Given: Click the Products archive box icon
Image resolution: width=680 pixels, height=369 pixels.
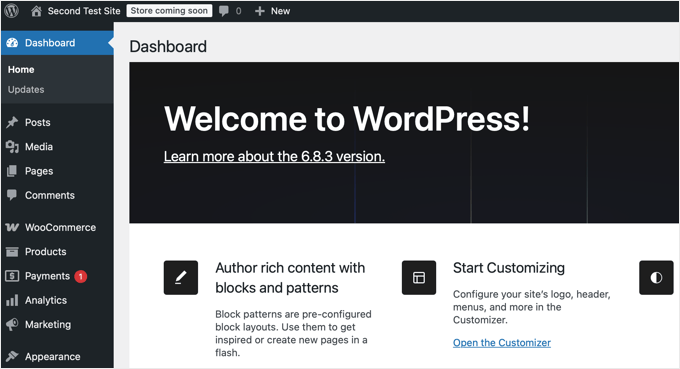Looking at the screenshot, I should pyautogui.click(x=12, y=251).
